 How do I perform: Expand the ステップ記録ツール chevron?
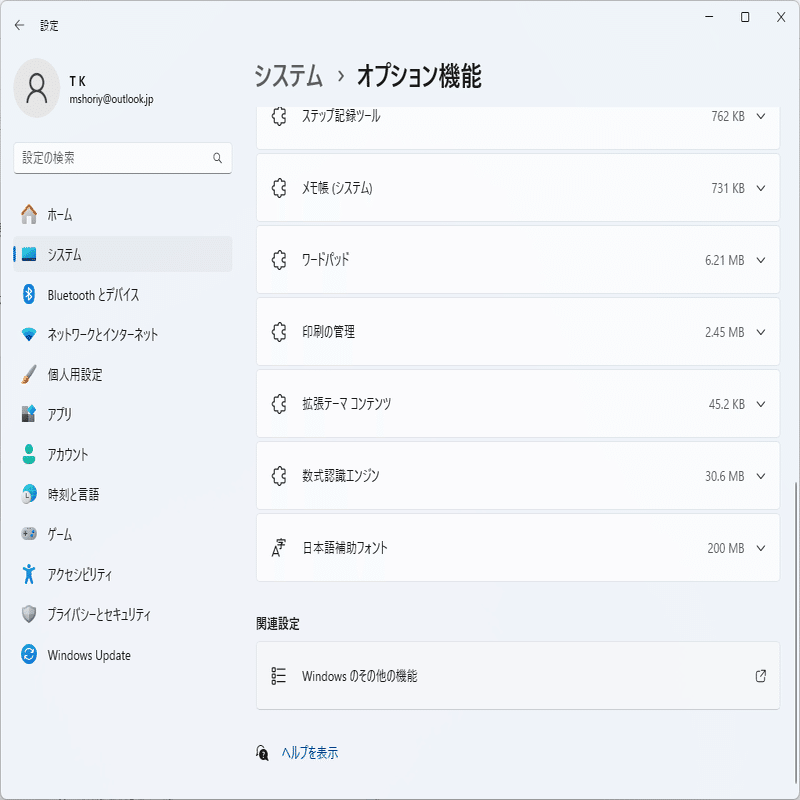click(x=761, y=116)
